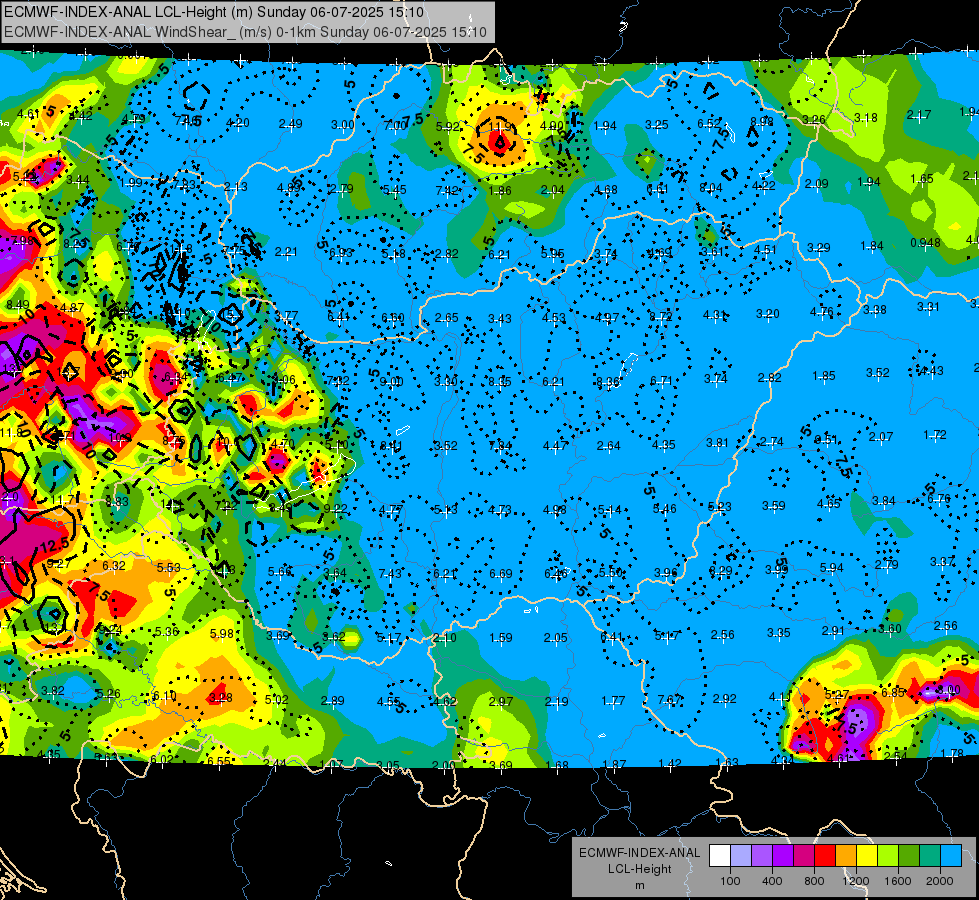
Task: Click the wind shear value 2.65
Action: point(446,318)
